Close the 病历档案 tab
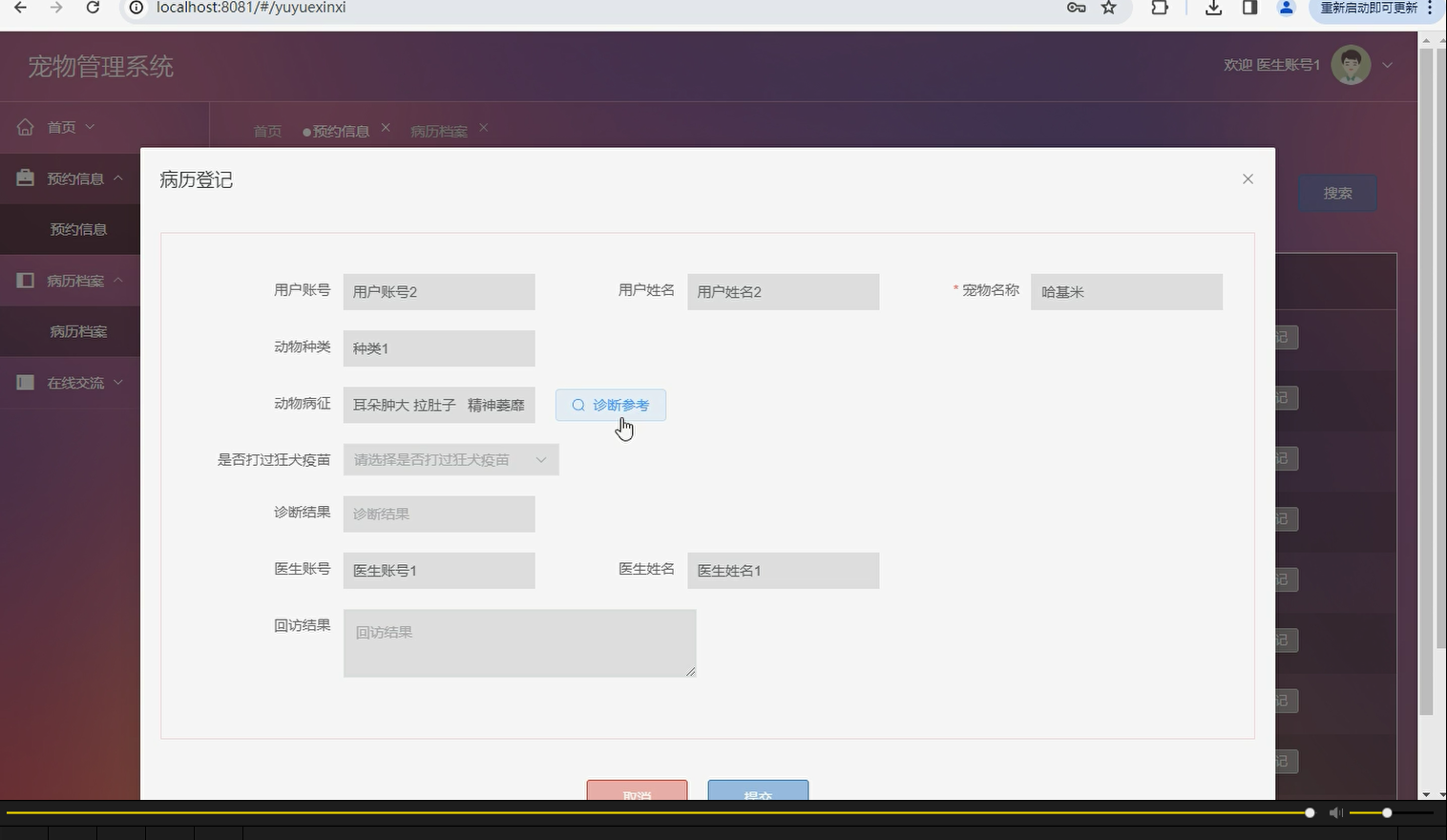Viewport: 1447px width, 840px height. [x=483, y=127]
